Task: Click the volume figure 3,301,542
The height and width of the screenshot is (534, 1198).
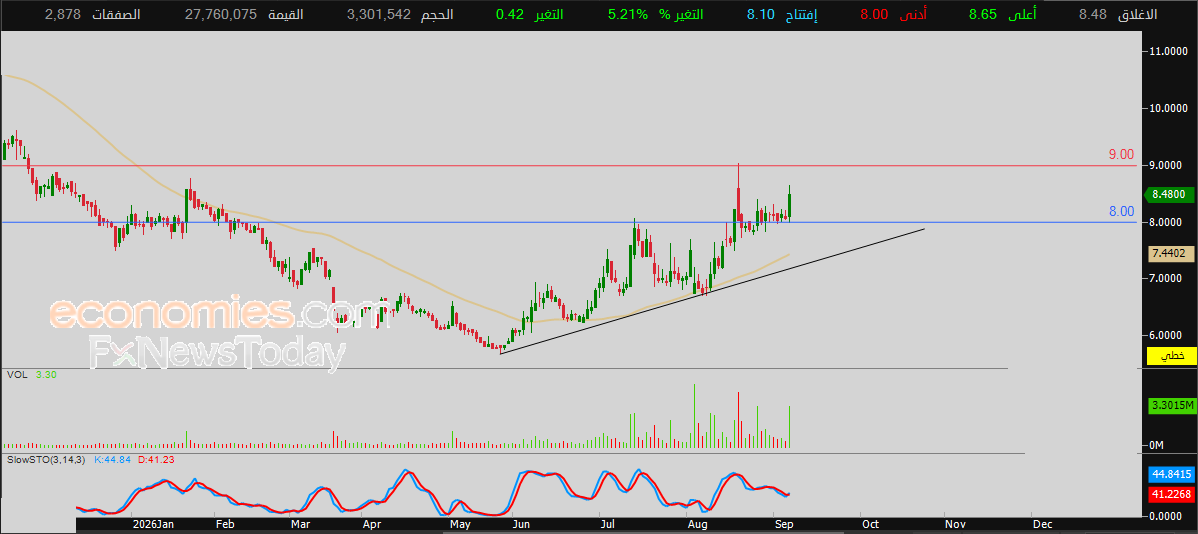Action: 378,15
